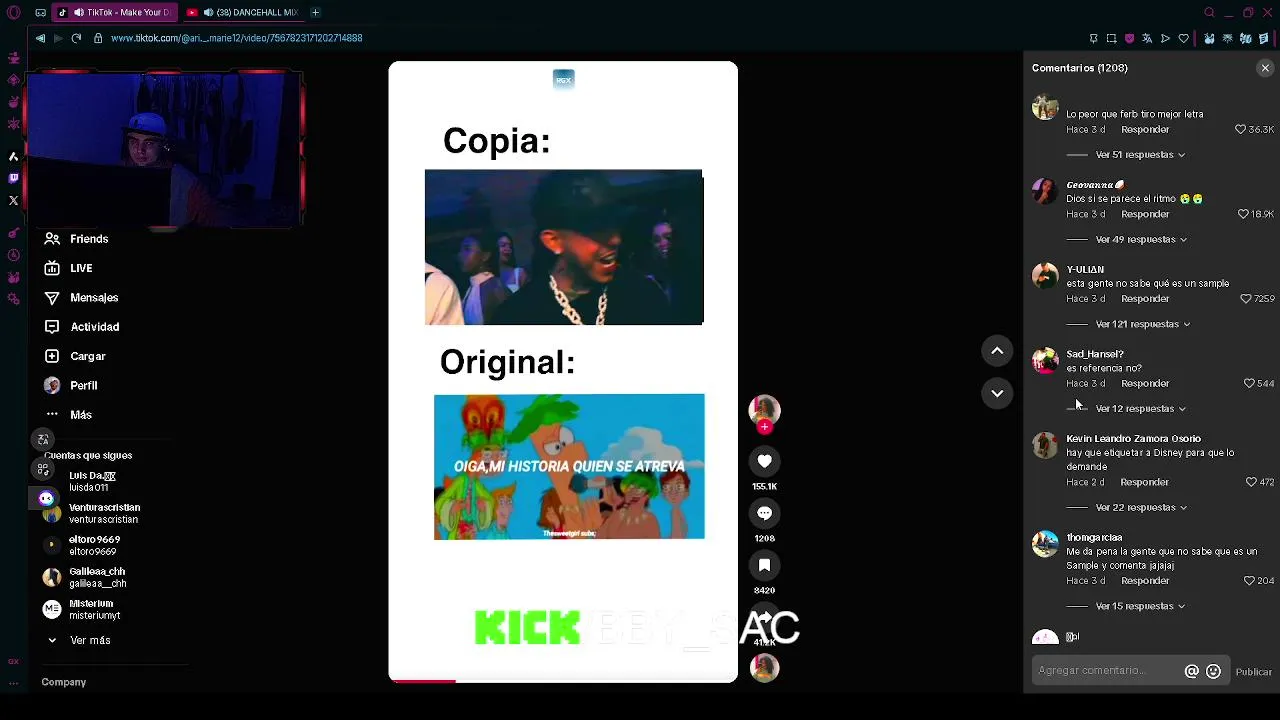Like Y-ULIAN's comment heart
1280x720 pixels.
click(x=1246, y=299)
